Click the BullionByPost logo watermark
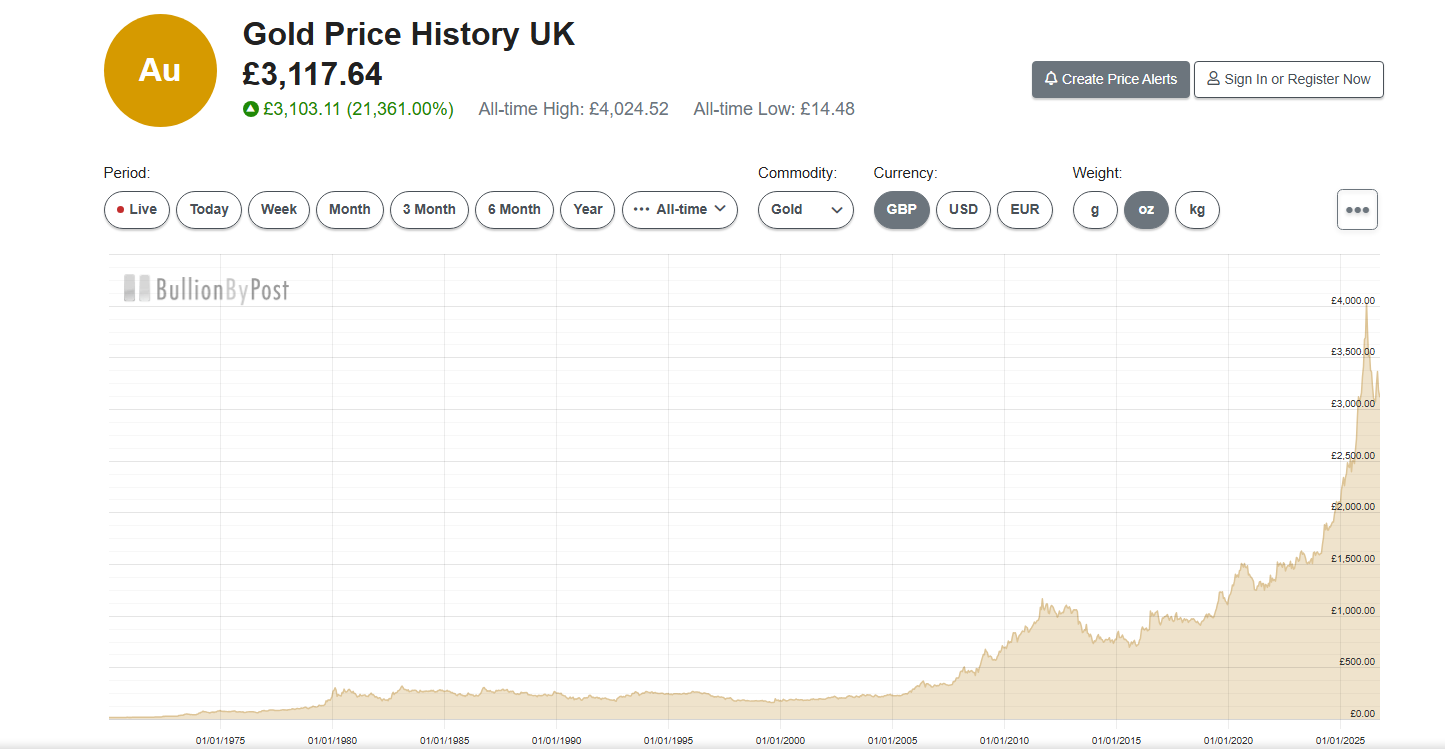 (x=206, y=289)
